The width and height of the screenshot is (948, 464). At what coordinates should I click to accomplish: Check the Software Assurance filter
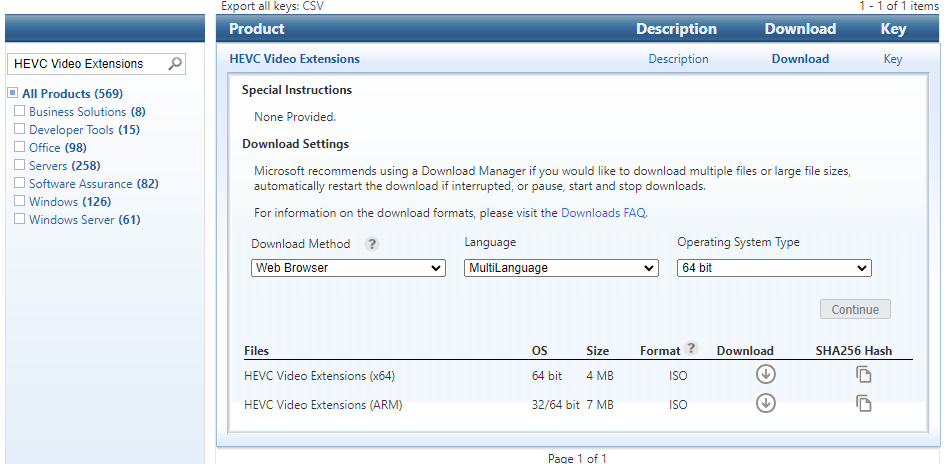(x=19, y=183)
